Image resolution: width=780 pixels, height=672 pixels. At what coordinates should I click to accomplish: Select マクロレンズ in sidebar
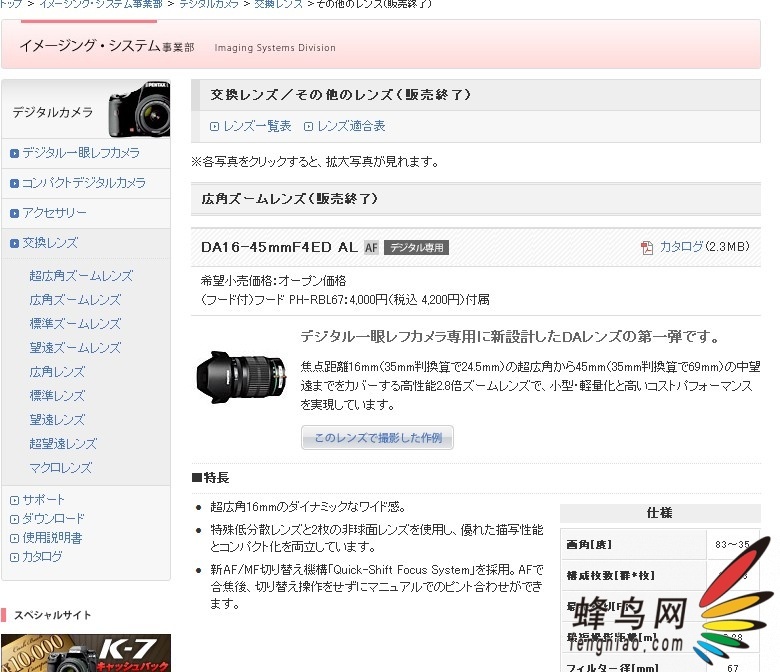pos(61,468)
